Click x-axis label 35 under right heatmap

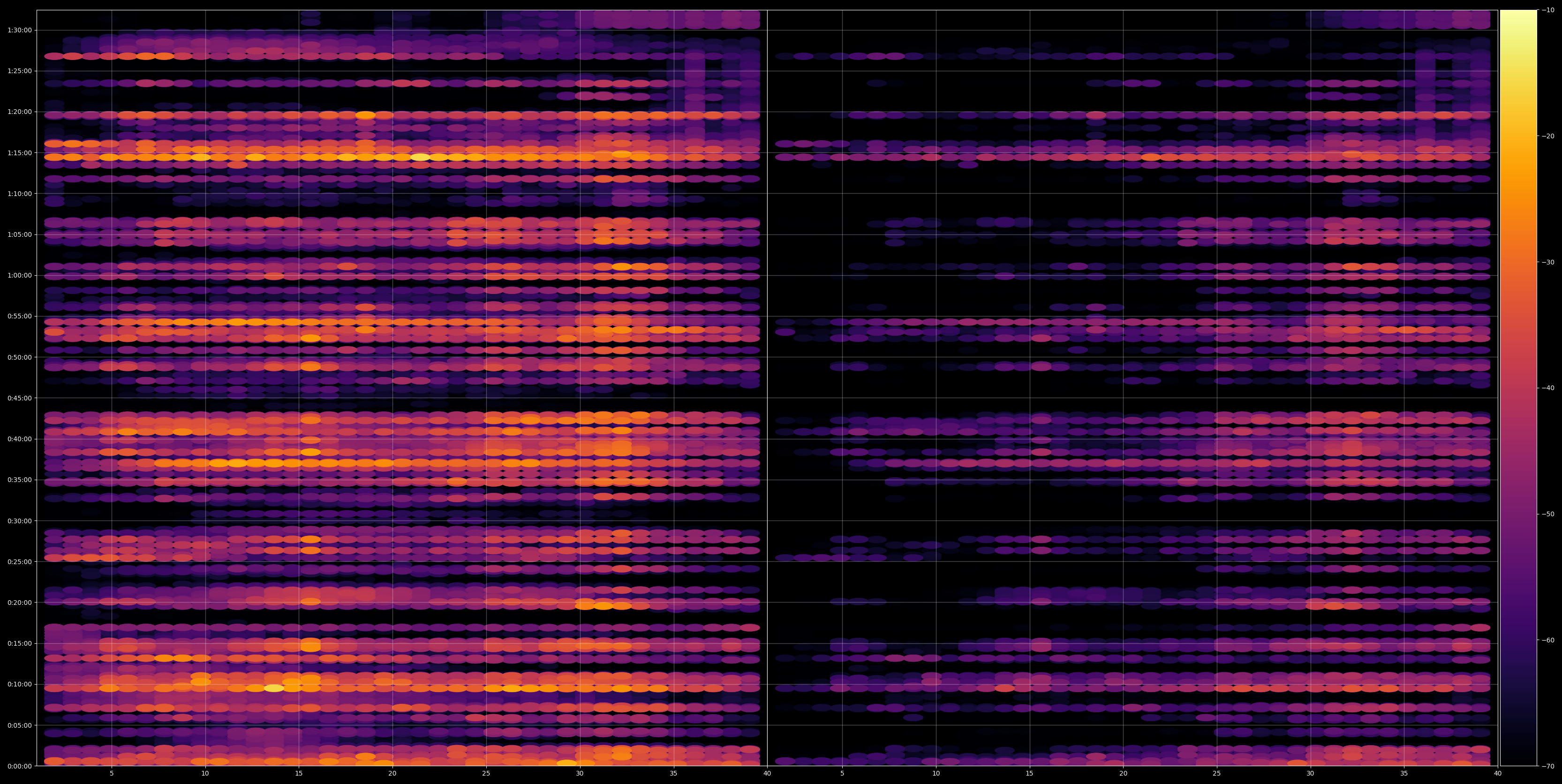pos(1404,773)
